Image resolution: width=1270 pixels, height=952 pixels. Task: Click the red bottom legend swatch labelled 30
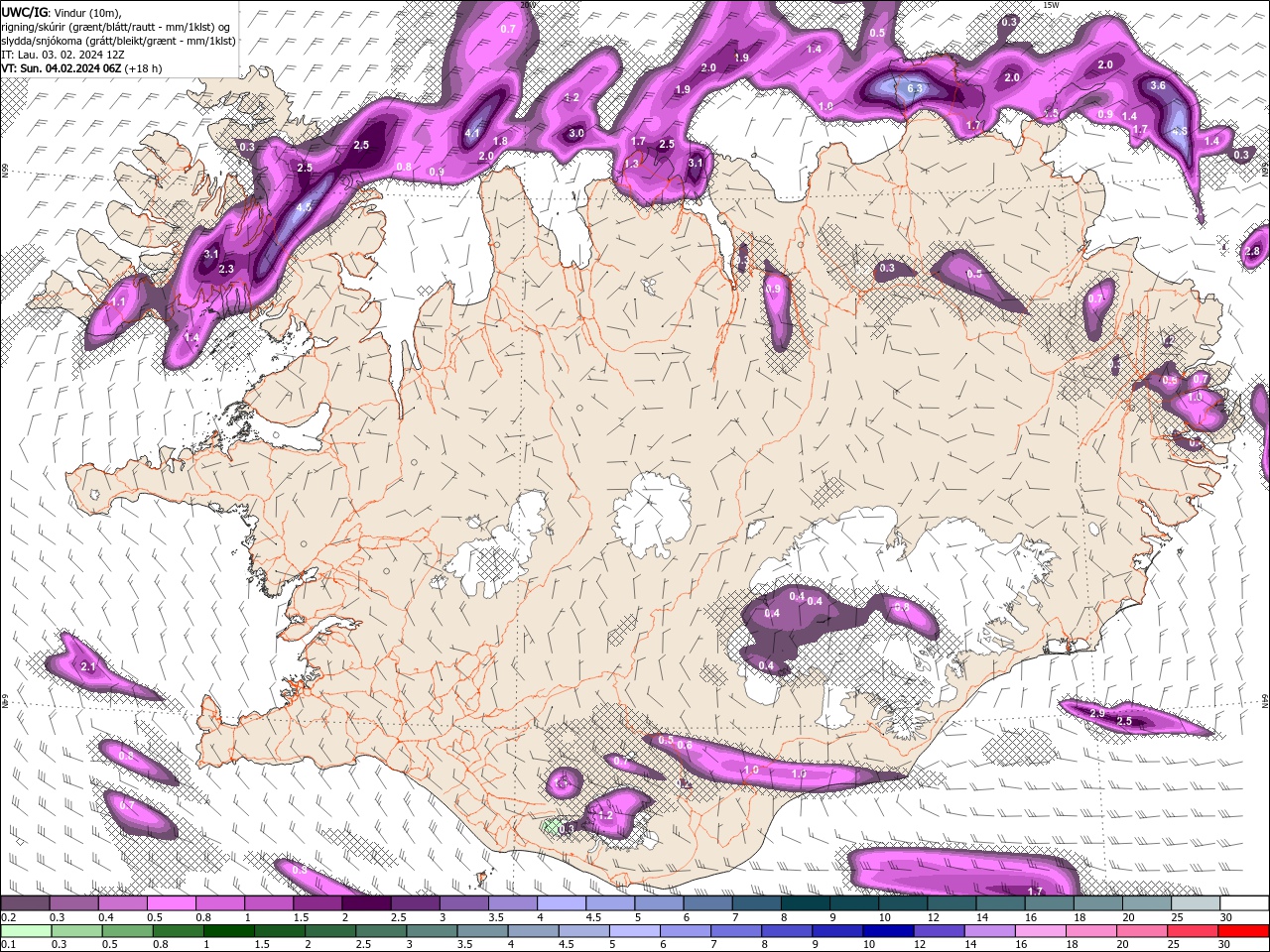point(1244,930)
